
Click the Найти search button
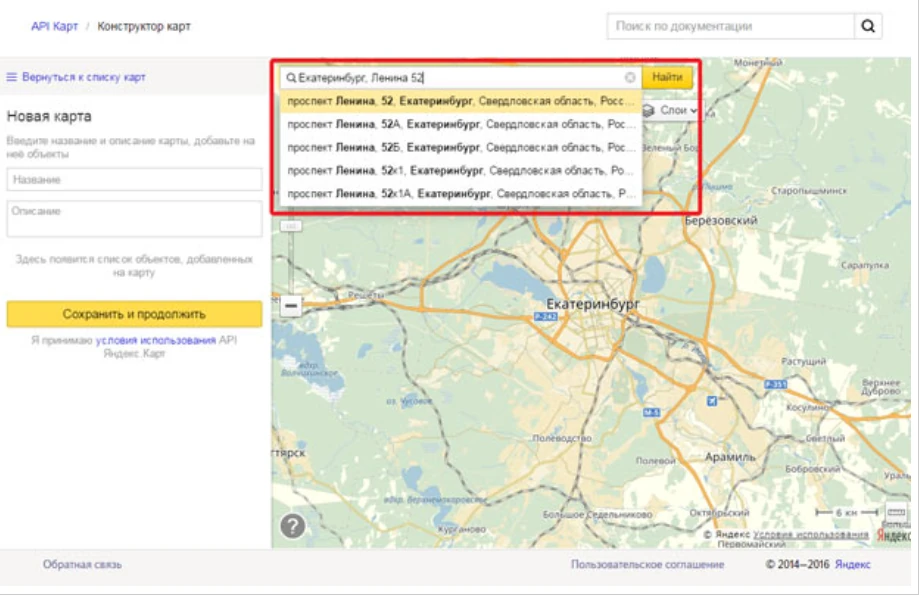tap(667, 77)
